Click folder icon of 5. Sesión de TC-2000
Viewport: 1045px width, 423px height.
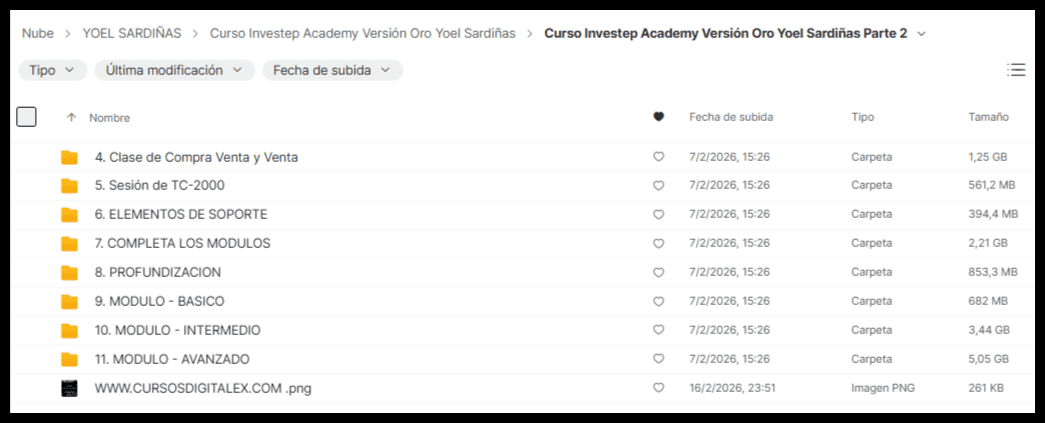[x=69, y=186]
